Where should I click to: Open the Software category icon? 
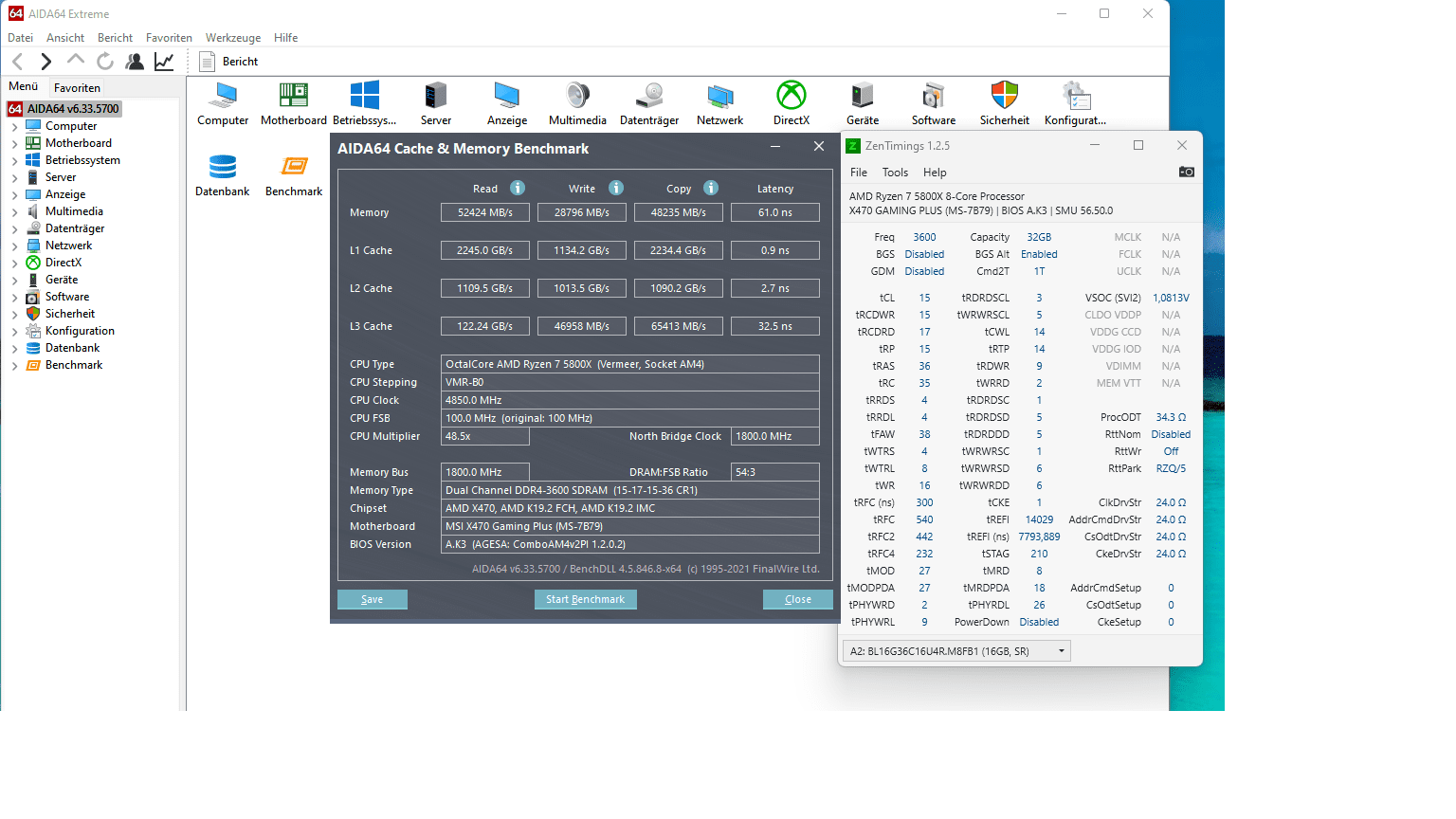click(934, 103)
